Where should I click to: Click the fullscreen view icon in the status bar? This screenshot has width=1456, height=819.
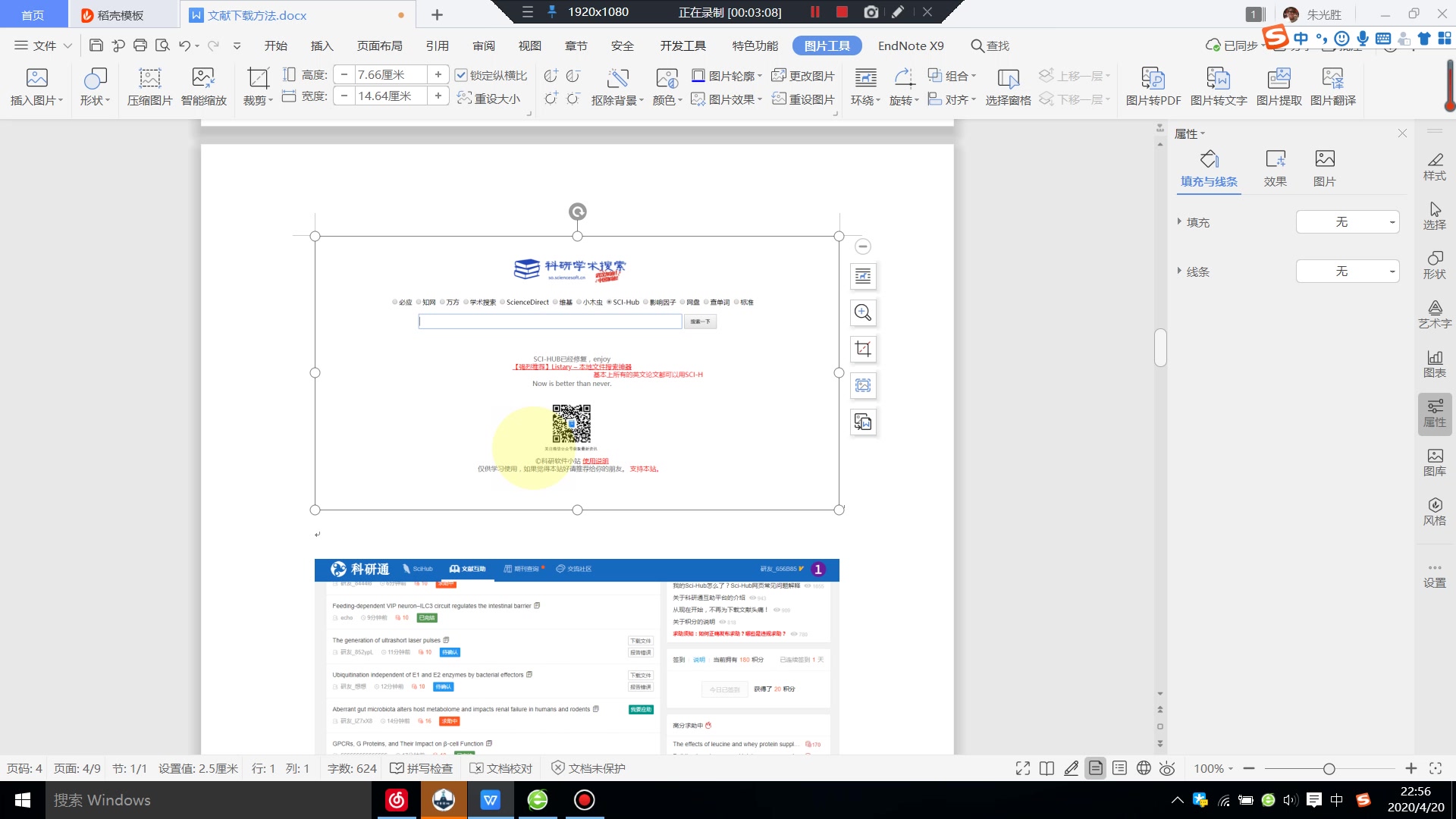[1023, 768]
